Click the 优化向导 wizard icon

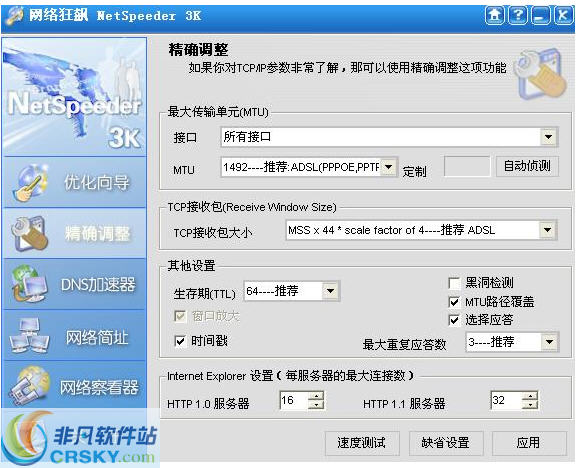[31, 182]
